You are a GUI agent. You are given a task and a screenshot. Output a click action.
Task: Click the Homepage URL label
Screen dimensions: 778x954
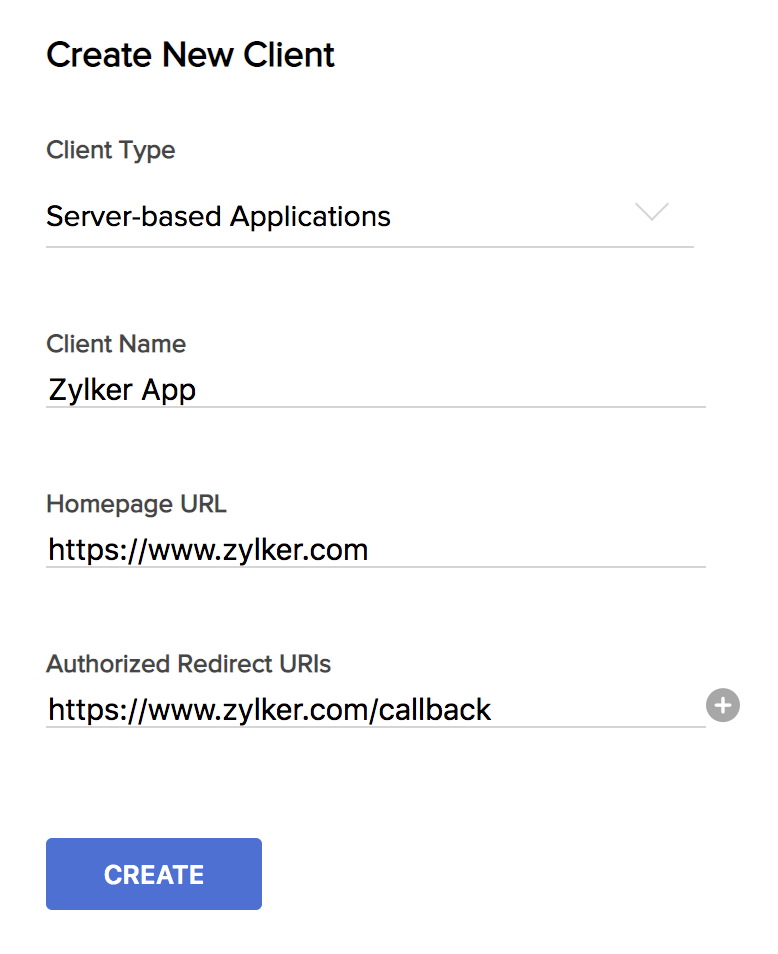click(x=136, y=504)
